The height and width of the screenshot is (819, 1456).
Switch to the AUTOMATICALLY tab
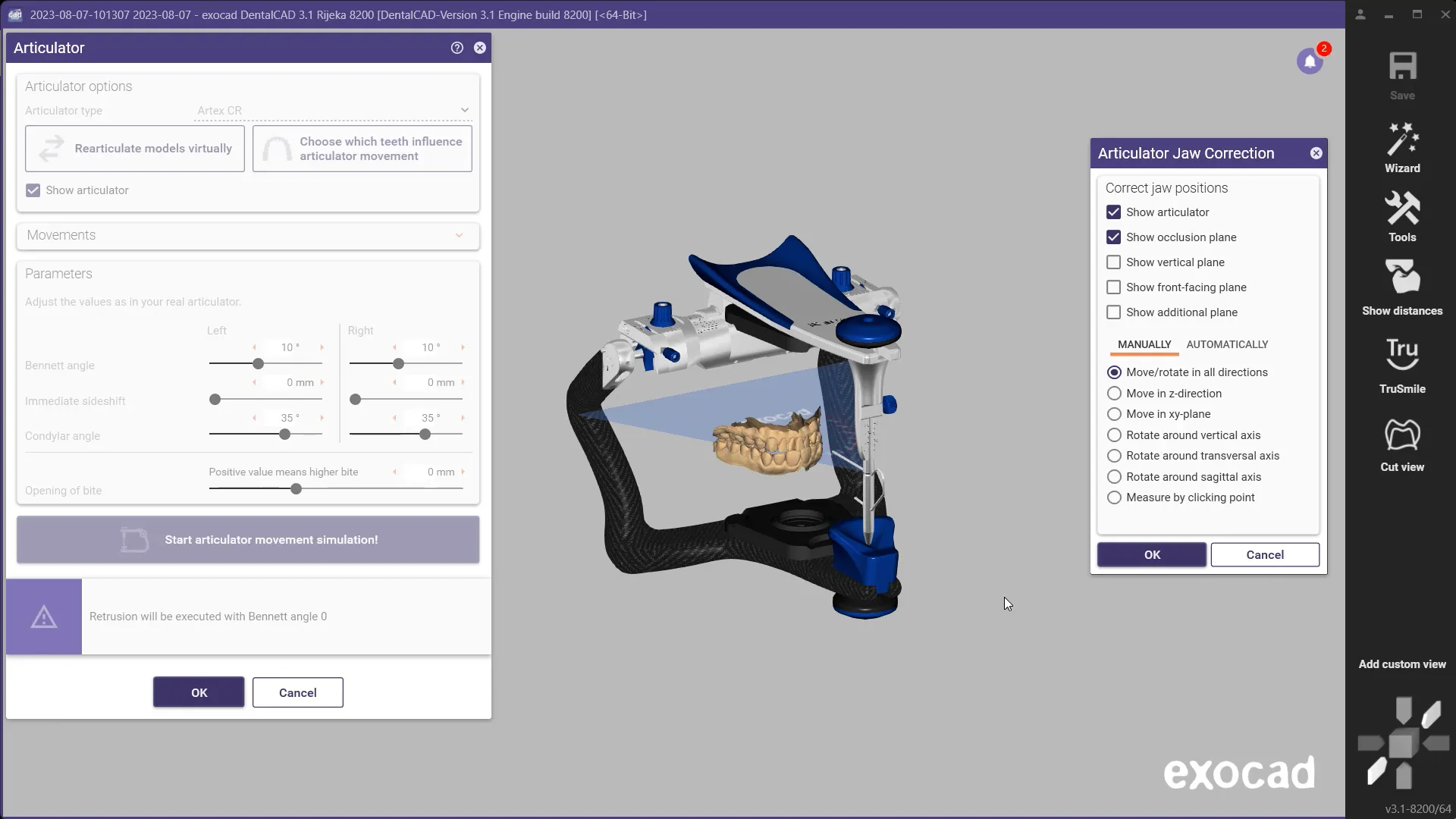click(1227, 344)
